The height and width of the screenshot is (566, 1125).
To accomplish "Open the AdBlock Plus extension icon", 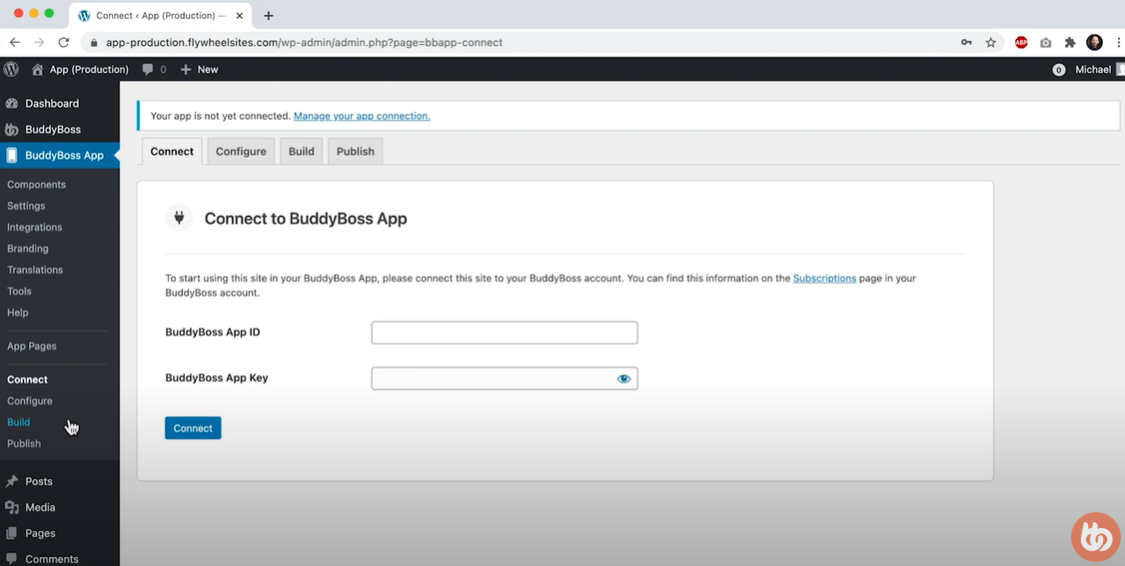I will click(x=1021, y=42).
